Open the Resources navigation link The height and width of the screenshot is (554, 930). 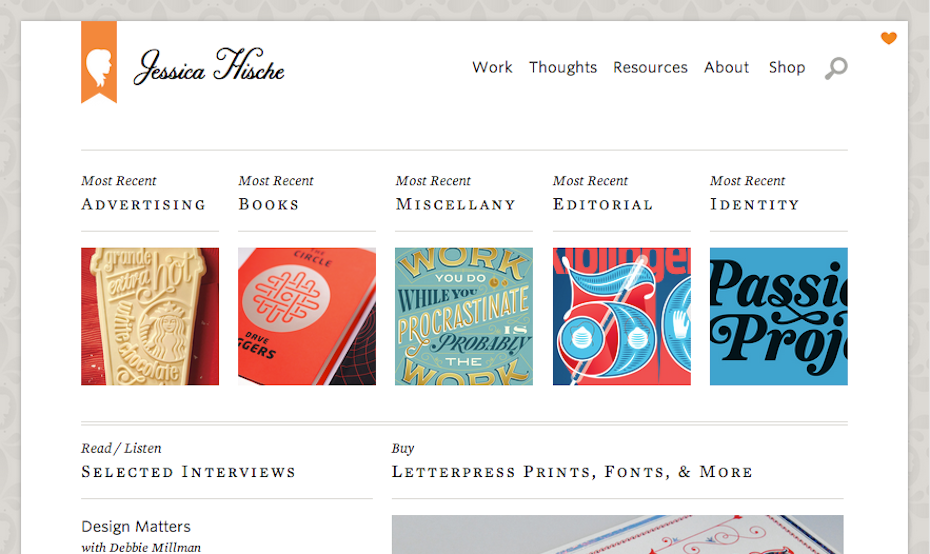click(x=650, y=67)
